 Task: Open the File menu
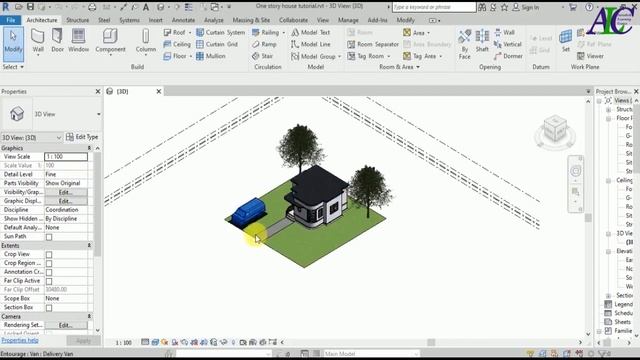click(x=11, y=20)
